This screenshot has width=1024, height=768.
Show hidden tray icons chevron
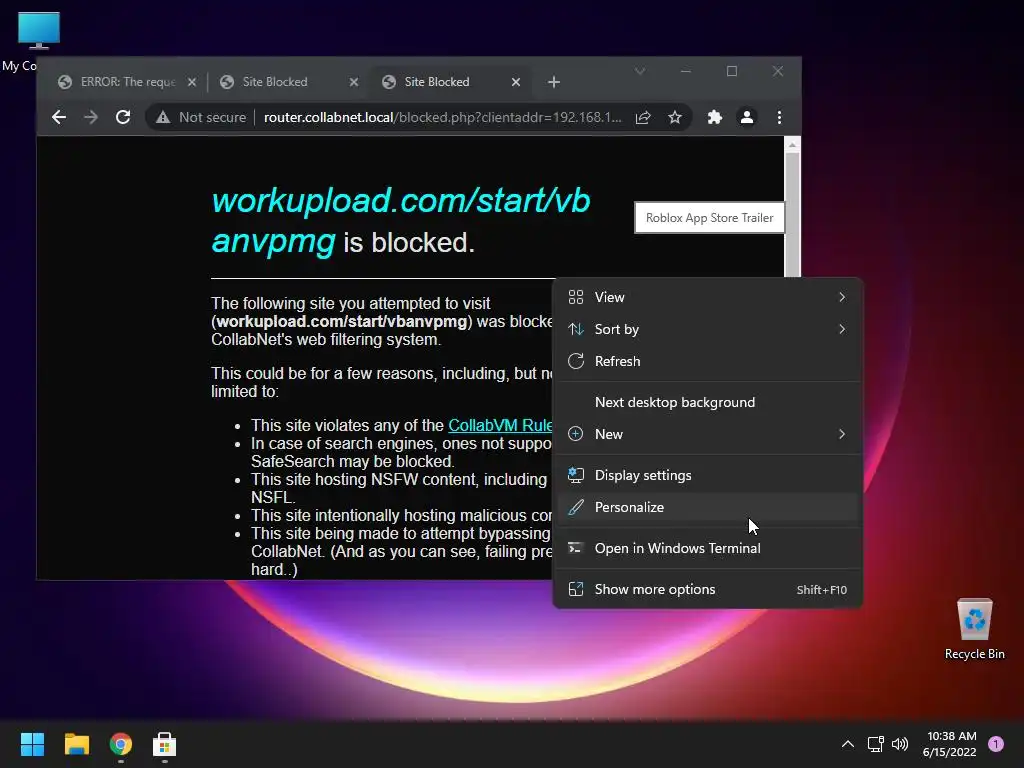(x=848, y=744)
